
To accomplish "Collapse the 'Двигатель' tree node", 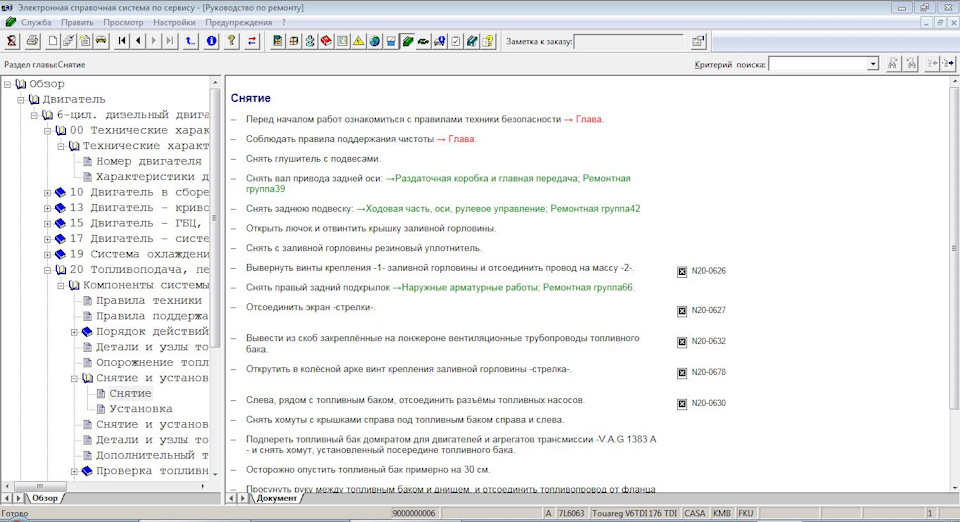I will coord(21,99).
